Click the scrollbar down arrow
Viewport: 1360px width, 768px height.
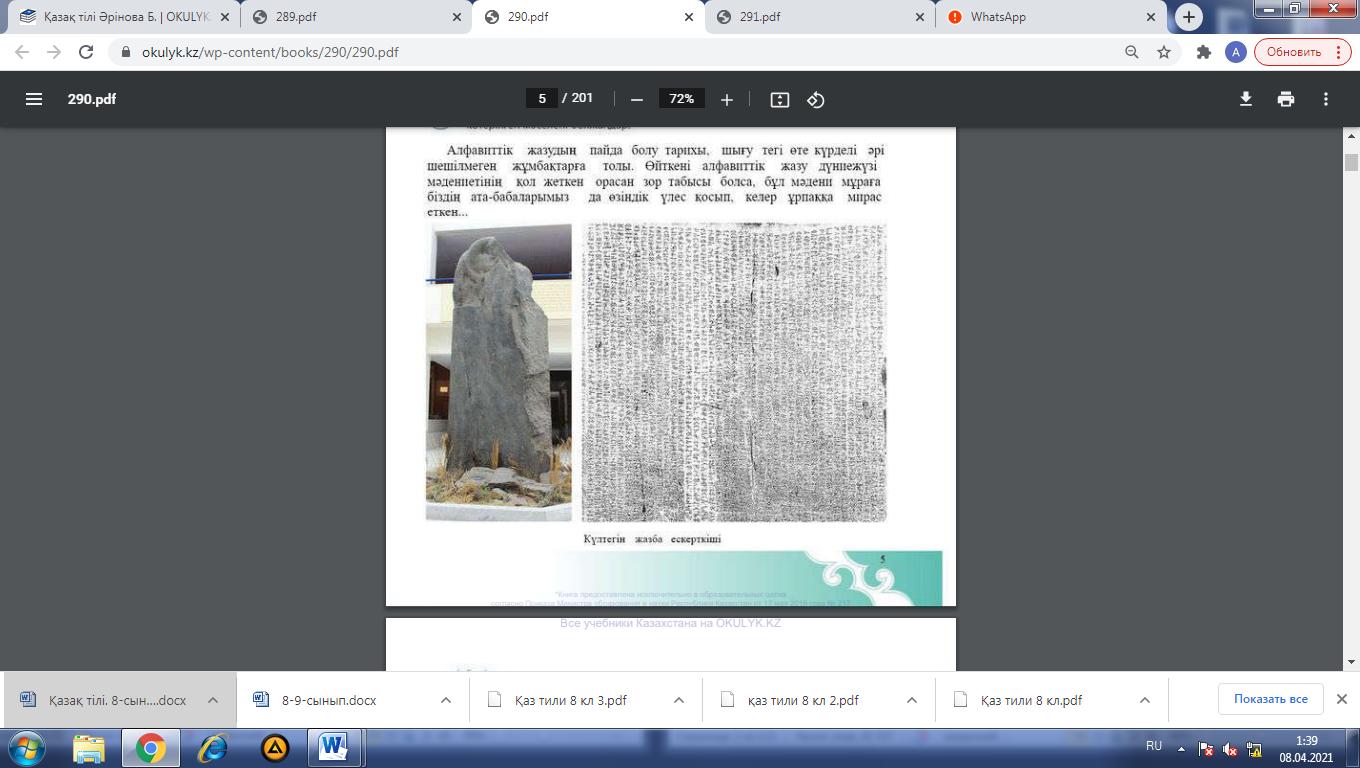pyautogui.click(x=1351, y=662)
